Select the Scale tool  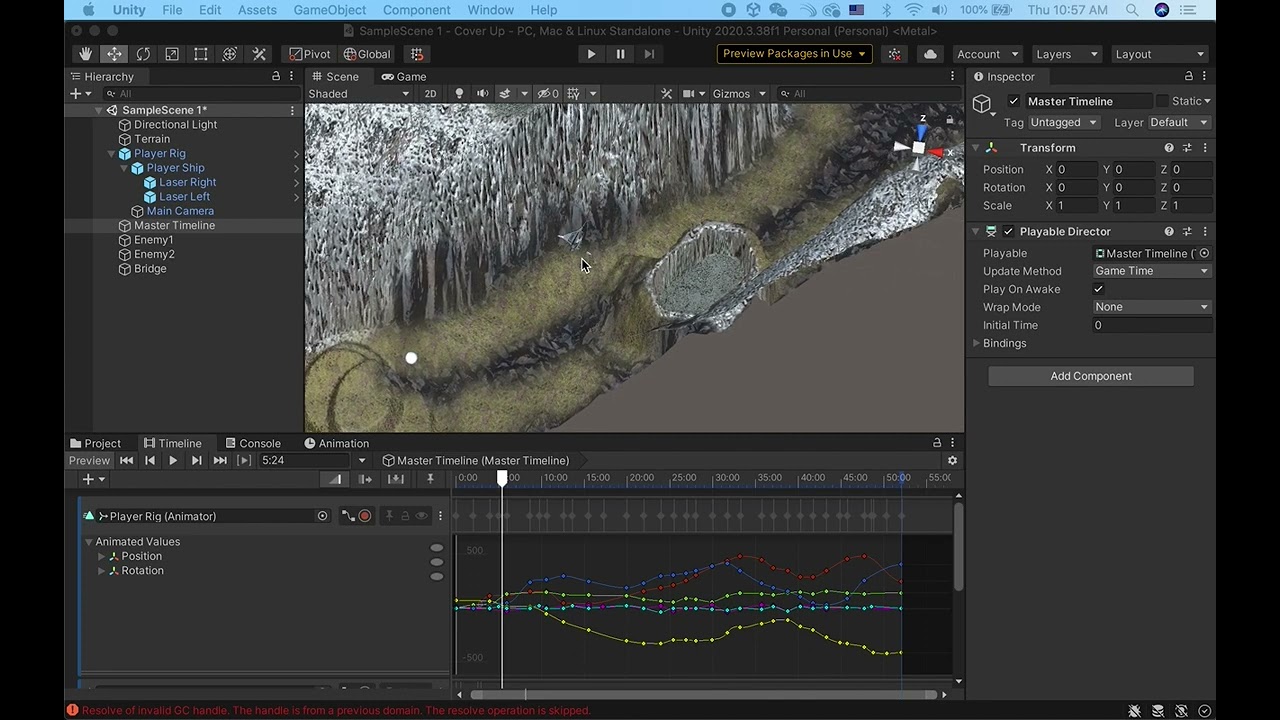point(172,54)
